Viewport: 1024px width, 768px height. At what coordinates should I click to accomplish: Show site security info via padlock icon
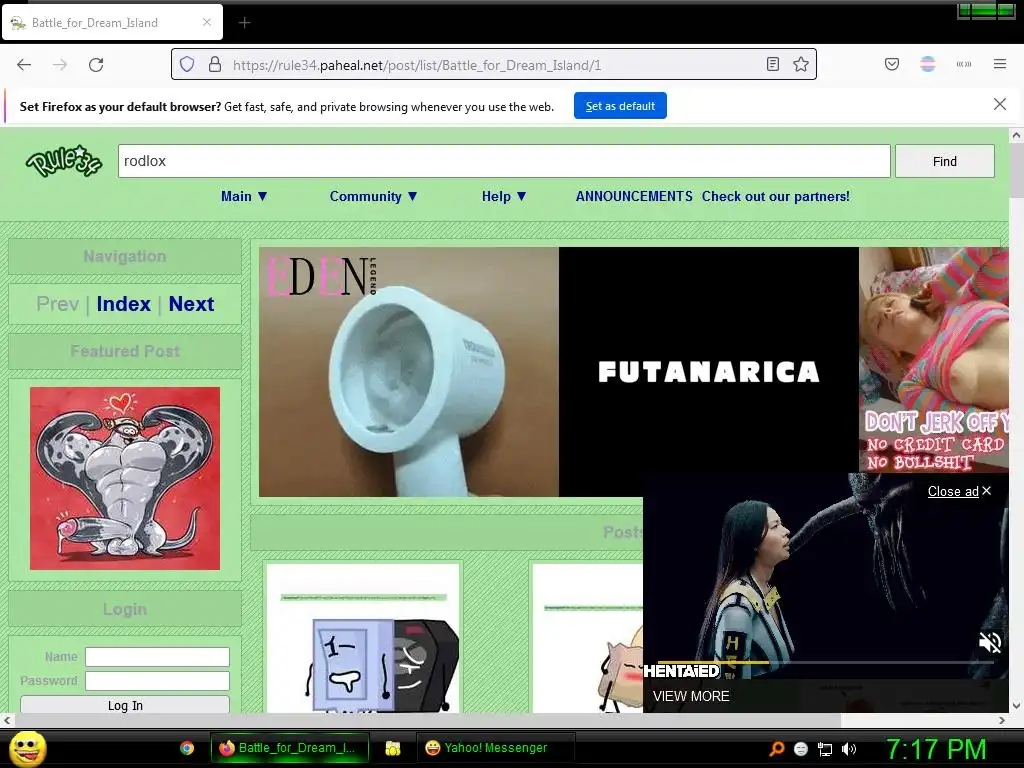tap(215, 65)
